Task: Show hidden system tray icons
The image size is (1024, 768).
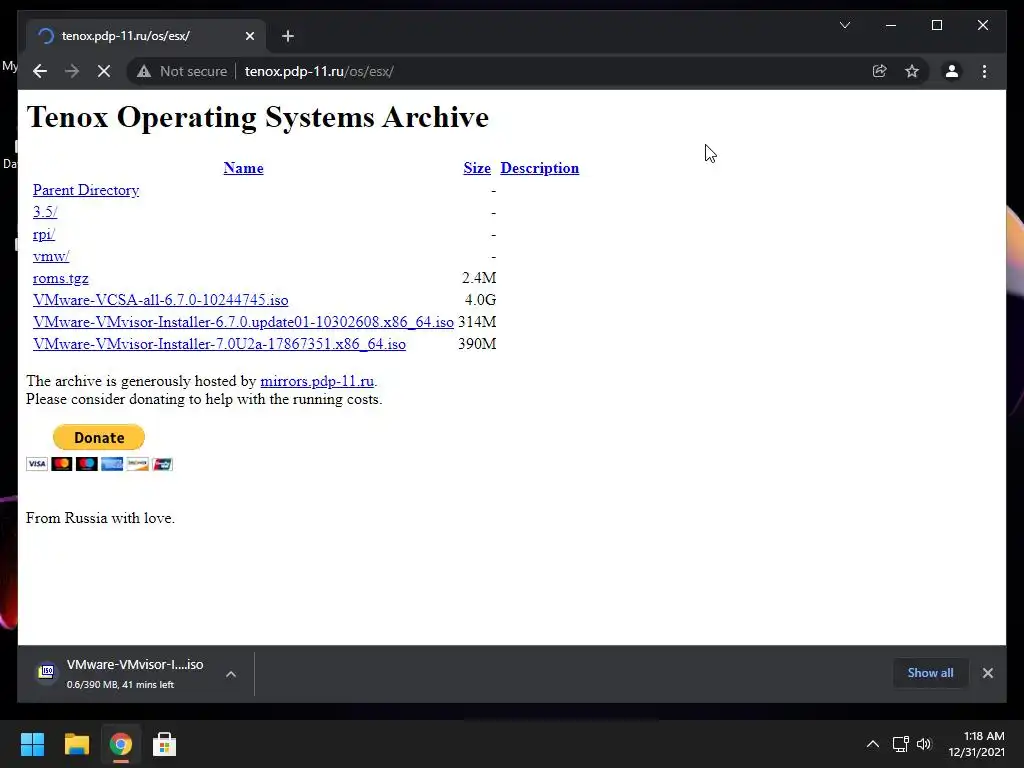Action: point(872,744)
